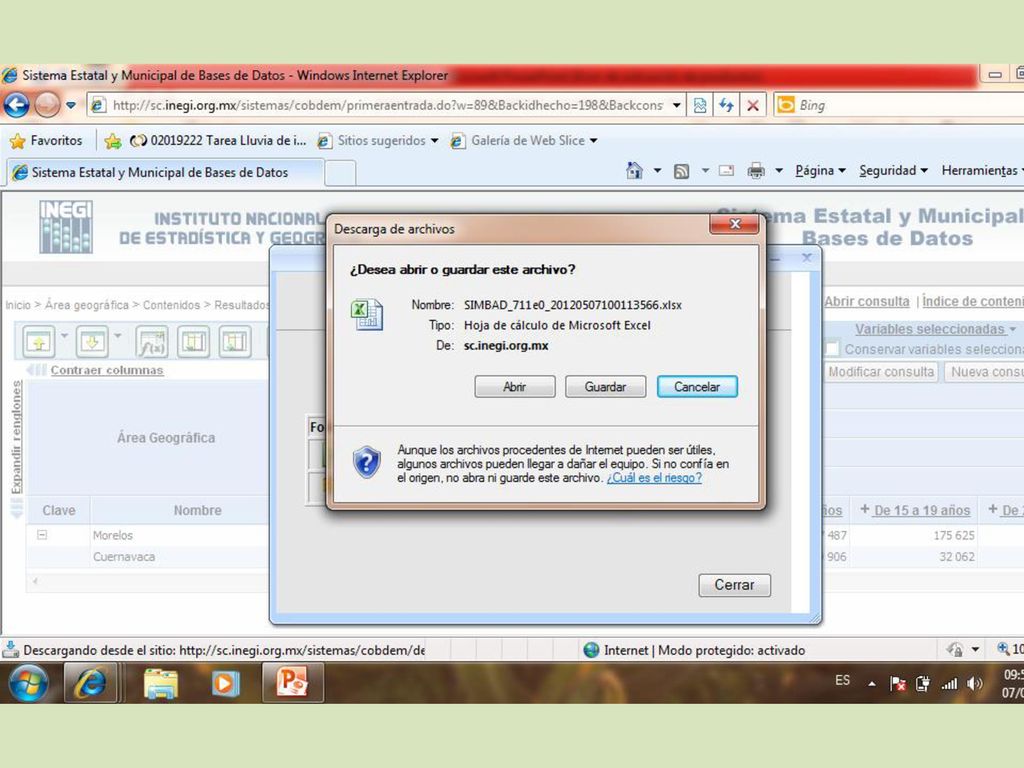Click the INEGI logo
Image resolution: width=1024 pixels, height=768 pixels.
(66, 227)
